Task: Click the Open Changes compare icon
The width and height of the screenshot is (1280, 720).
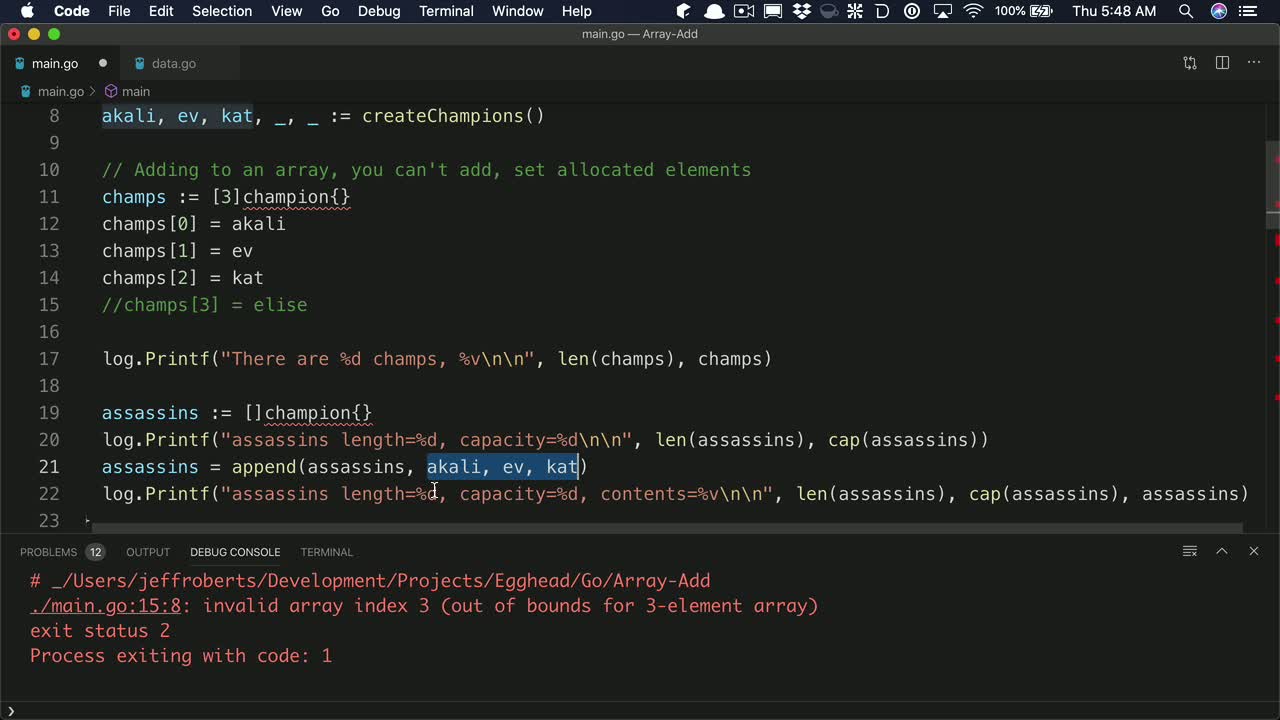Action: (1188, 62)
